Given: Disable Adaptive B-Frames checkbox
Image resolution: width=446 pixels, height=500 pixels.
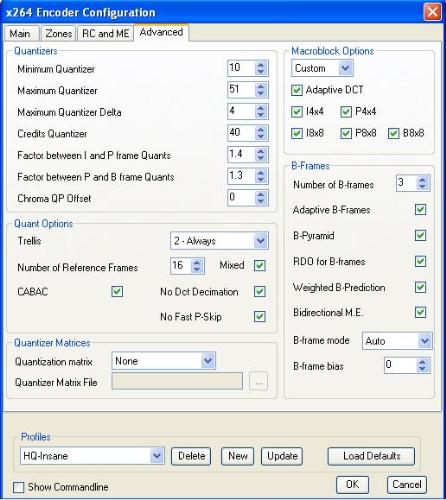Looking at the screenshot, I should click(x=420, y=210).
